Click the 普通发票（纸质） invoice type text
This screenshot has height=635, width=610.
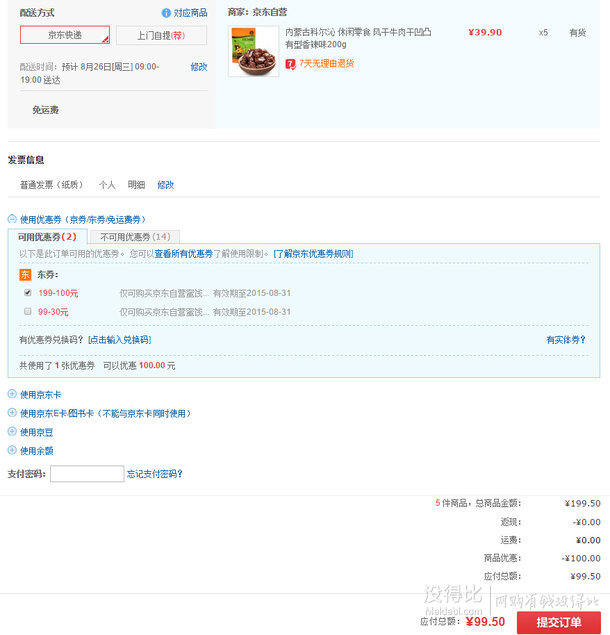click(x=51, y=185)
